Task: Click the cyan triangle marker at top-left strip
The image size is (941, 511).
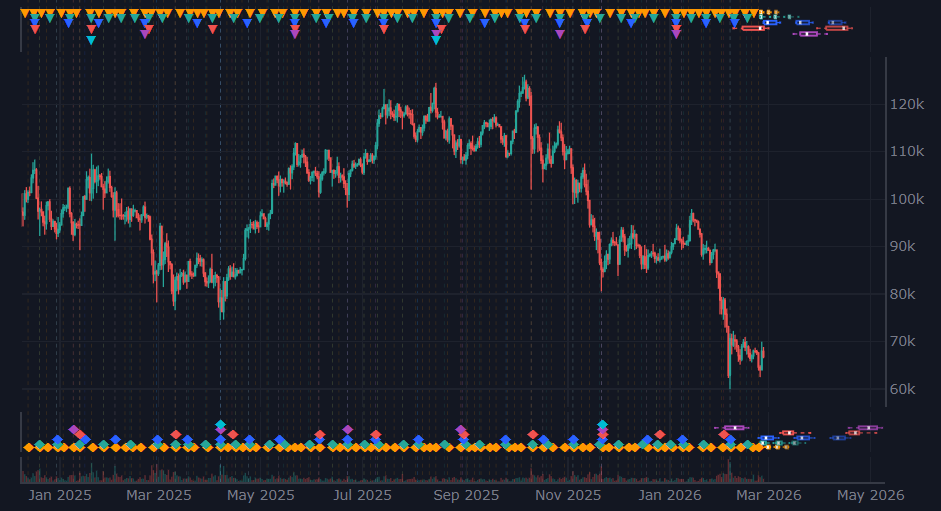Action: pyautogui.click(x=91, y=40)
